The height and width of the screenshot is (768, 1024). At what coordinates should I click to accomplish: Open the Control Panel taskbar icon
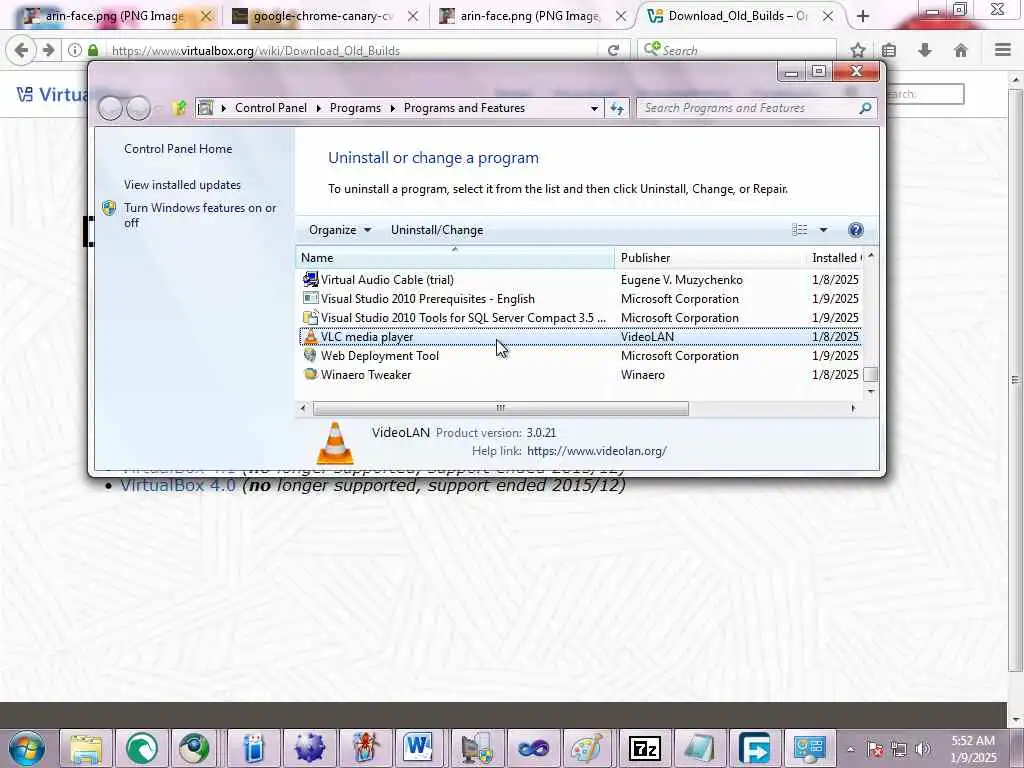pos(810,748)
